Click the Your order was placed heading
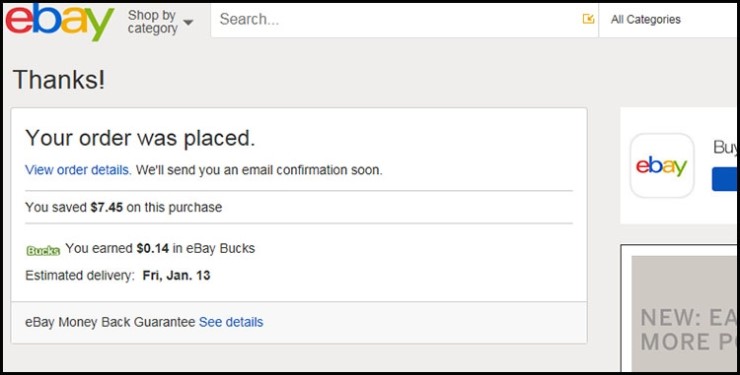Image resolution: width=740 pixels, height=375 pixels. coord(140,138)
